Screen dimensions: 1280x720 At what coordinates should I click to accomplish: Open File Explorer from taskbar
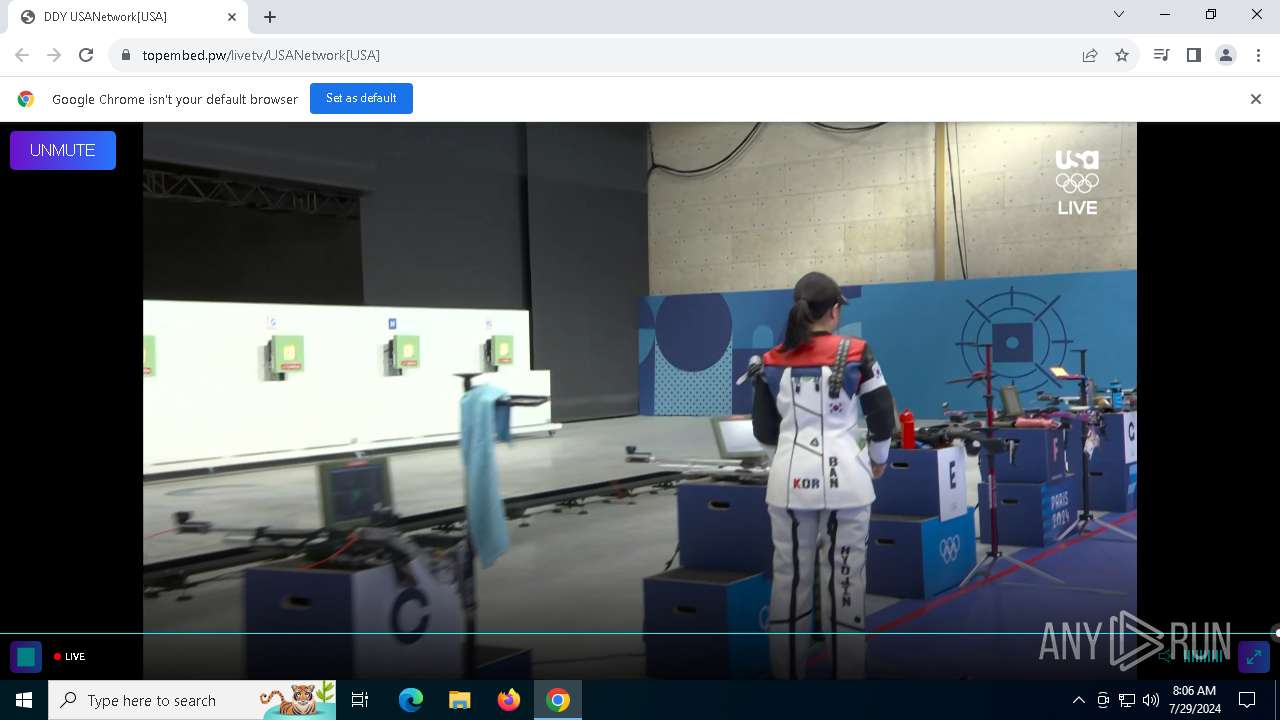click(459, 700)
